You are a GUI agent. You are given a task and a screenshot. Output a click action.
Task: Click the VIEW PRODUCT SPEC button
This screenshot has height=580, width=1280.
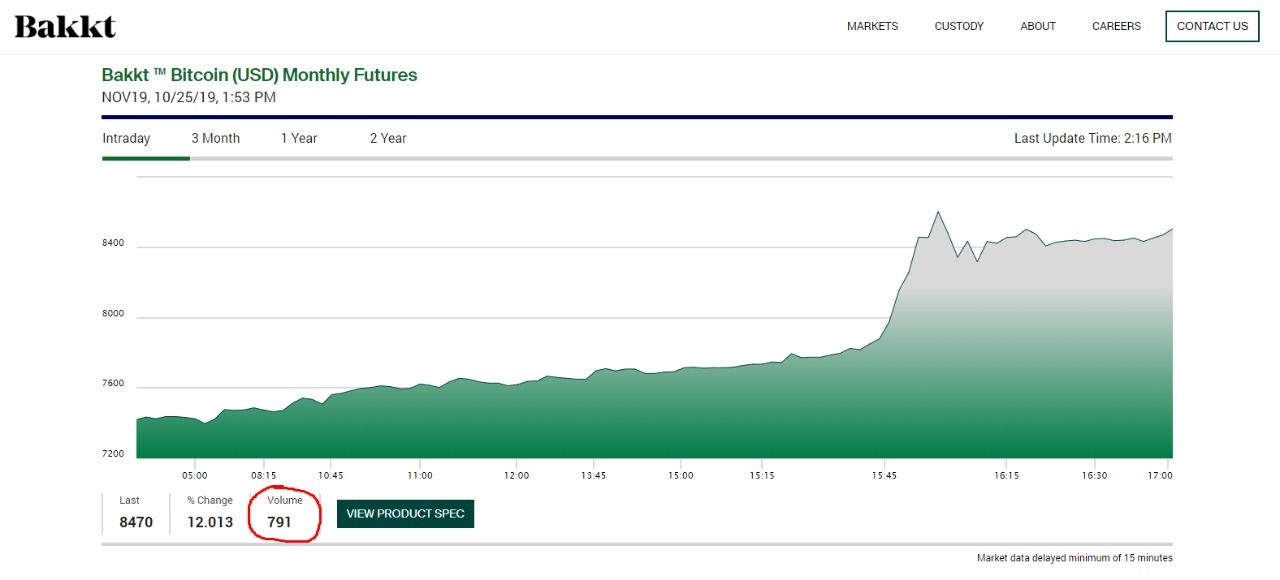tap(405, 514)
